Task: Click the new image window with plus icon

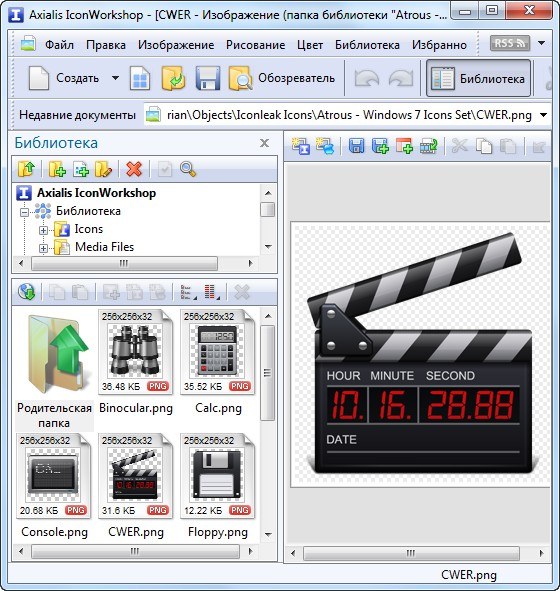Action: [x=404, y=146]
